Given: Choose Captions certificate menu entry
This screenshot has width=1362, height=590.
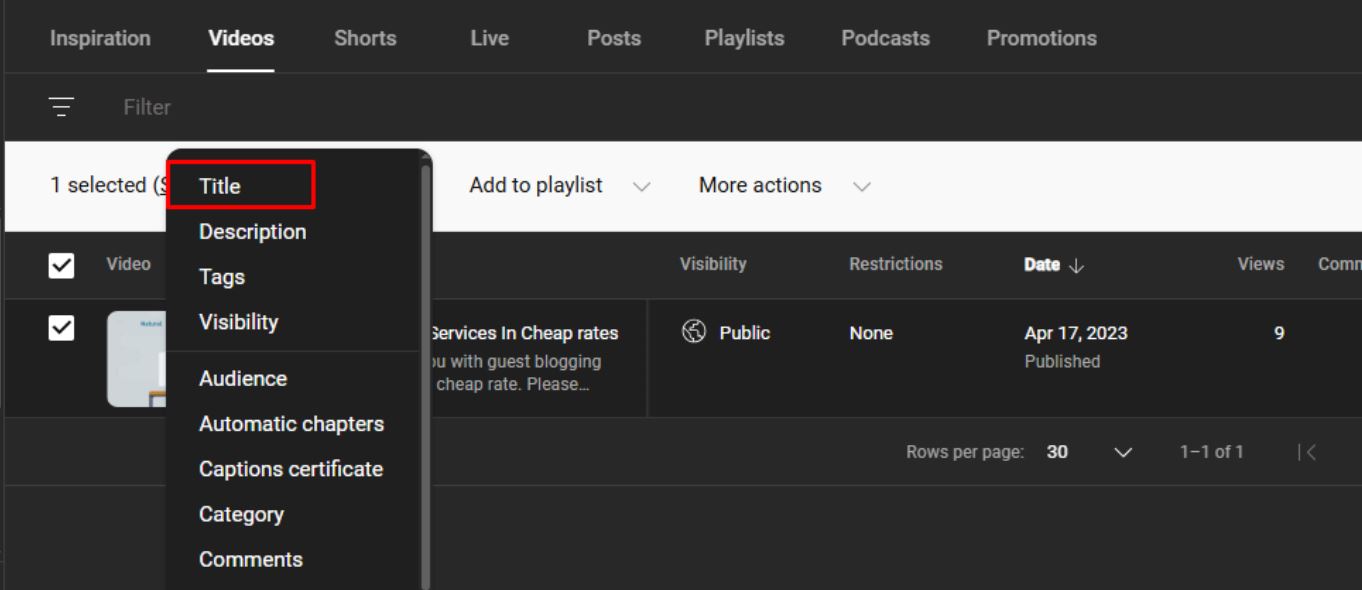Looking at the screenshot, I should (x=293, y=469).
